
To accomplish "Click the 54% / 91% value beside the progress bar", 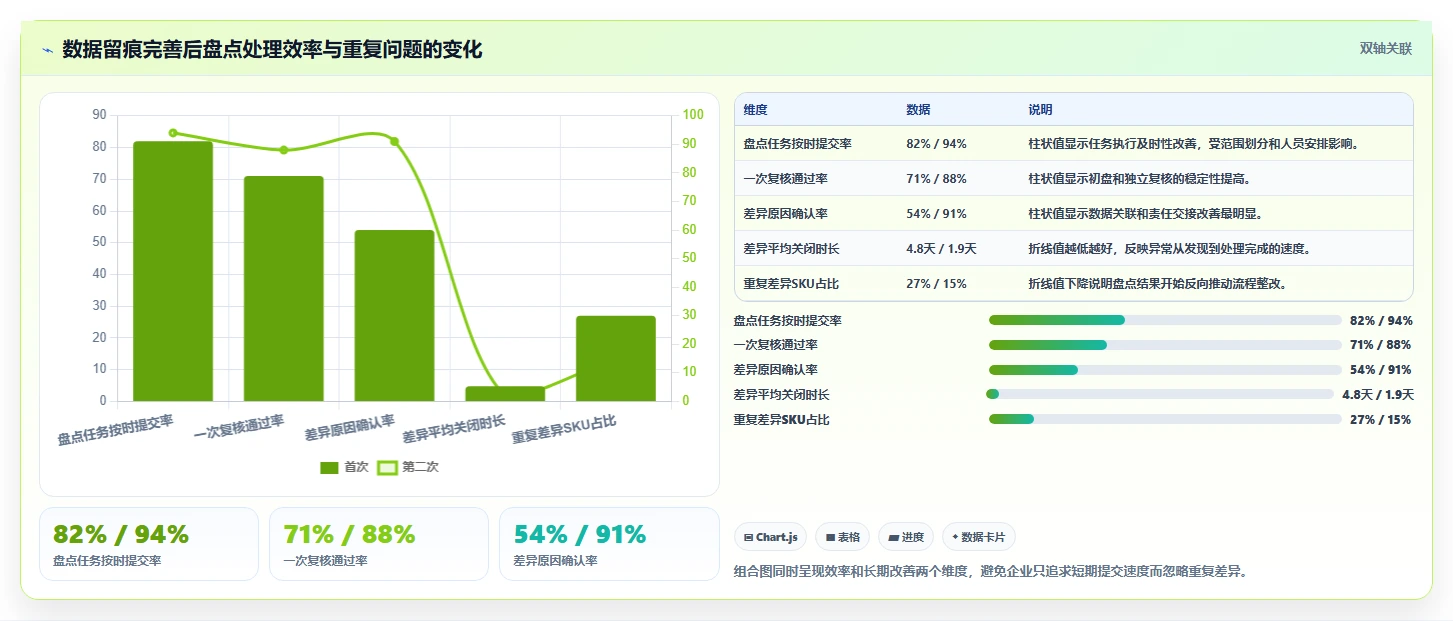I will coord(1380,370).
